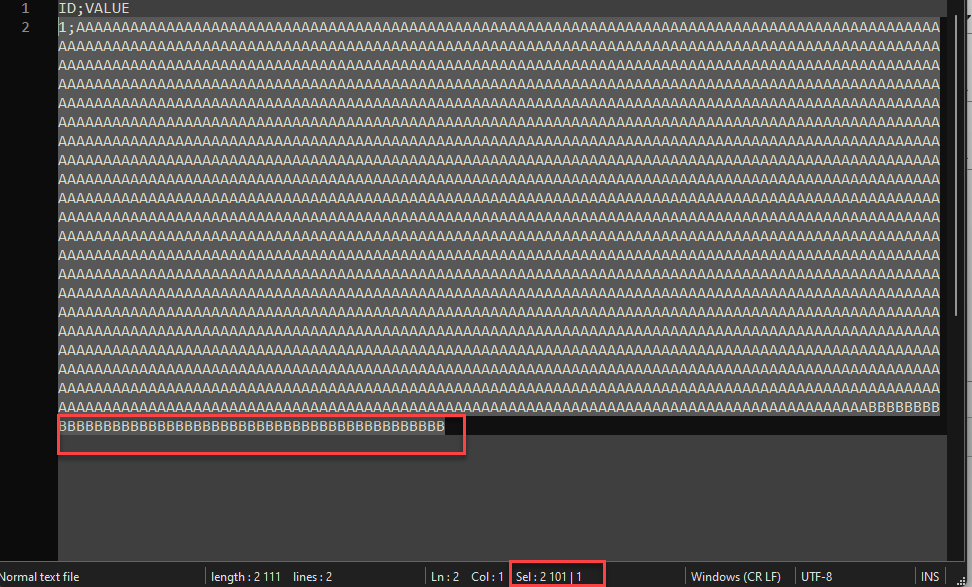Click the 'Col : 1' status entry

pyautogui.click(x=487, y=576)
